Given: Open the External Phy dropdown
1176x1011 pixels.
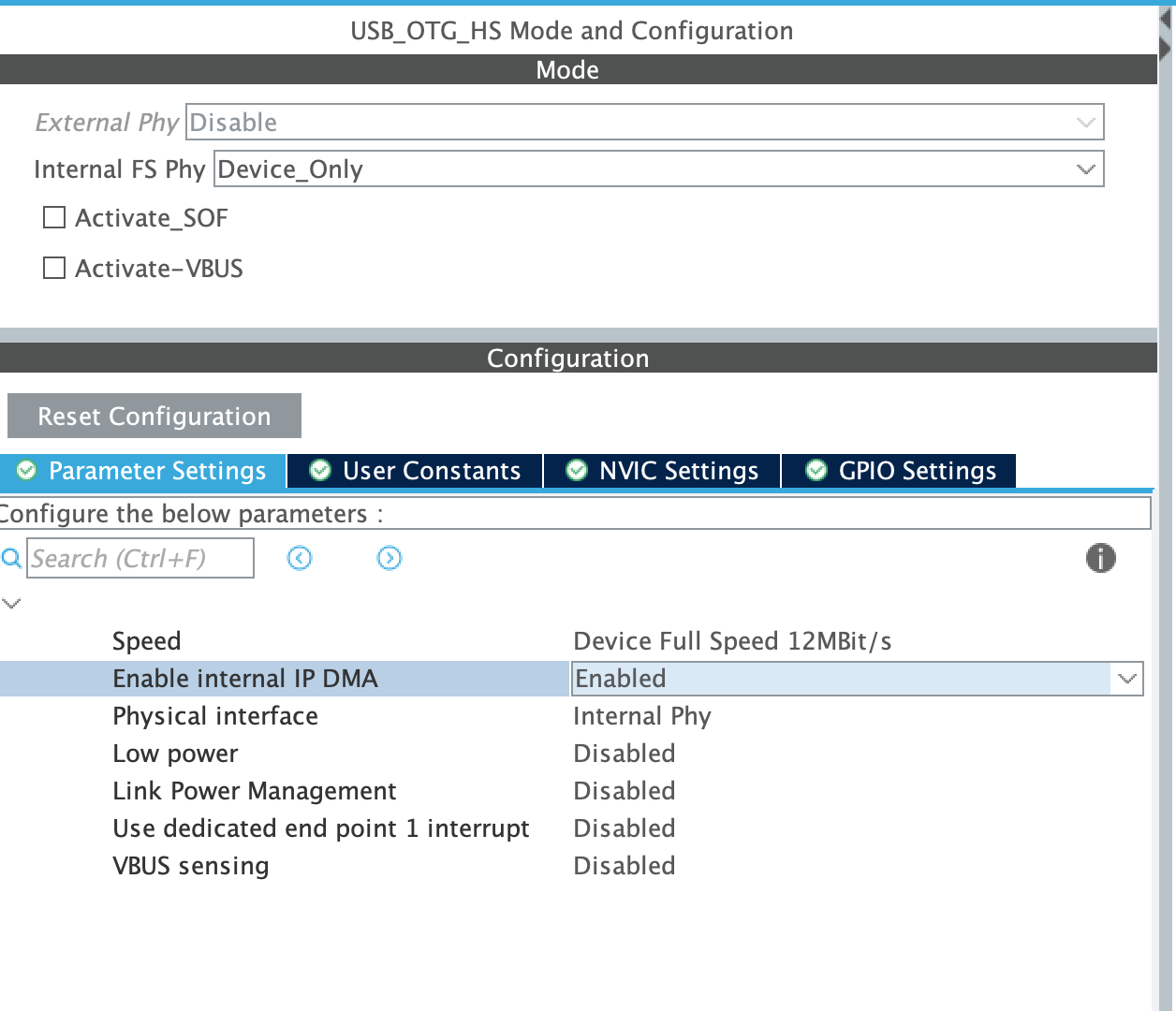Looking at the screenshot, I should click(1084, 122).
